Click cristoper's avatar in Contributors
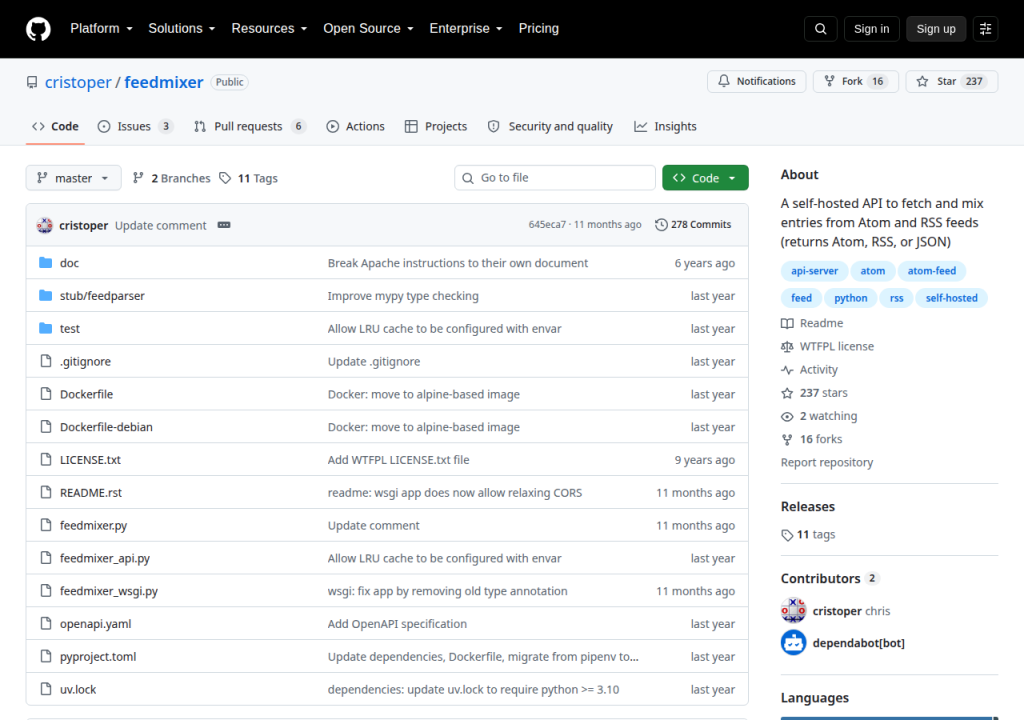Viewport: 1024px width, 720px height. point(793,611)
